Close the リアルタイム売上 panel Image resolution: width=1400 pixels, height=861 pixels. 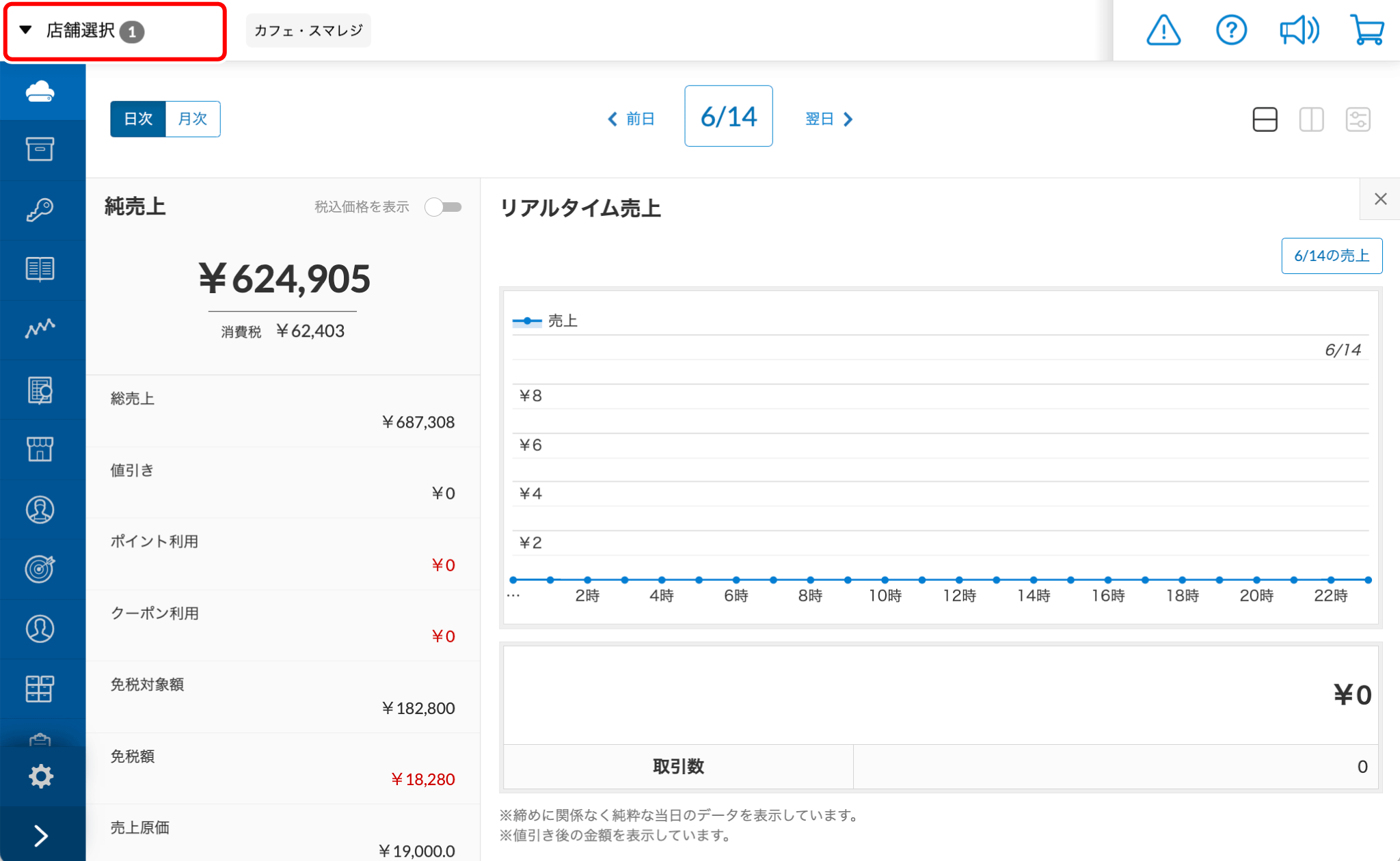[1380, 199]
